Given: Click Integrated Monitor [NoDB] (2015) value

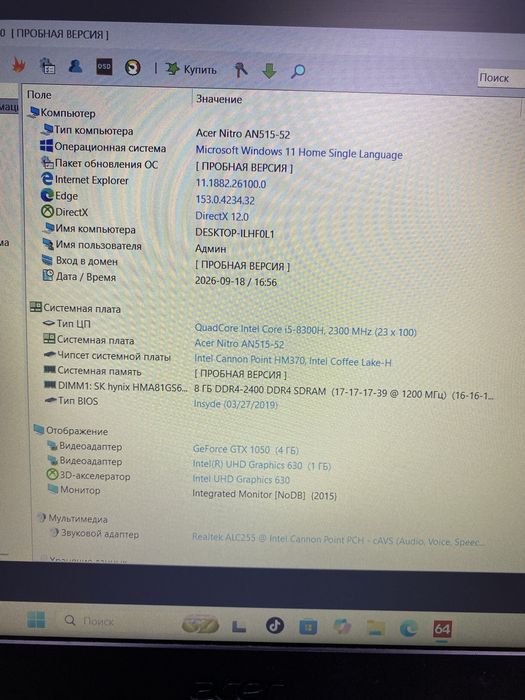Looking at the screenshot, I should point(264,495).
